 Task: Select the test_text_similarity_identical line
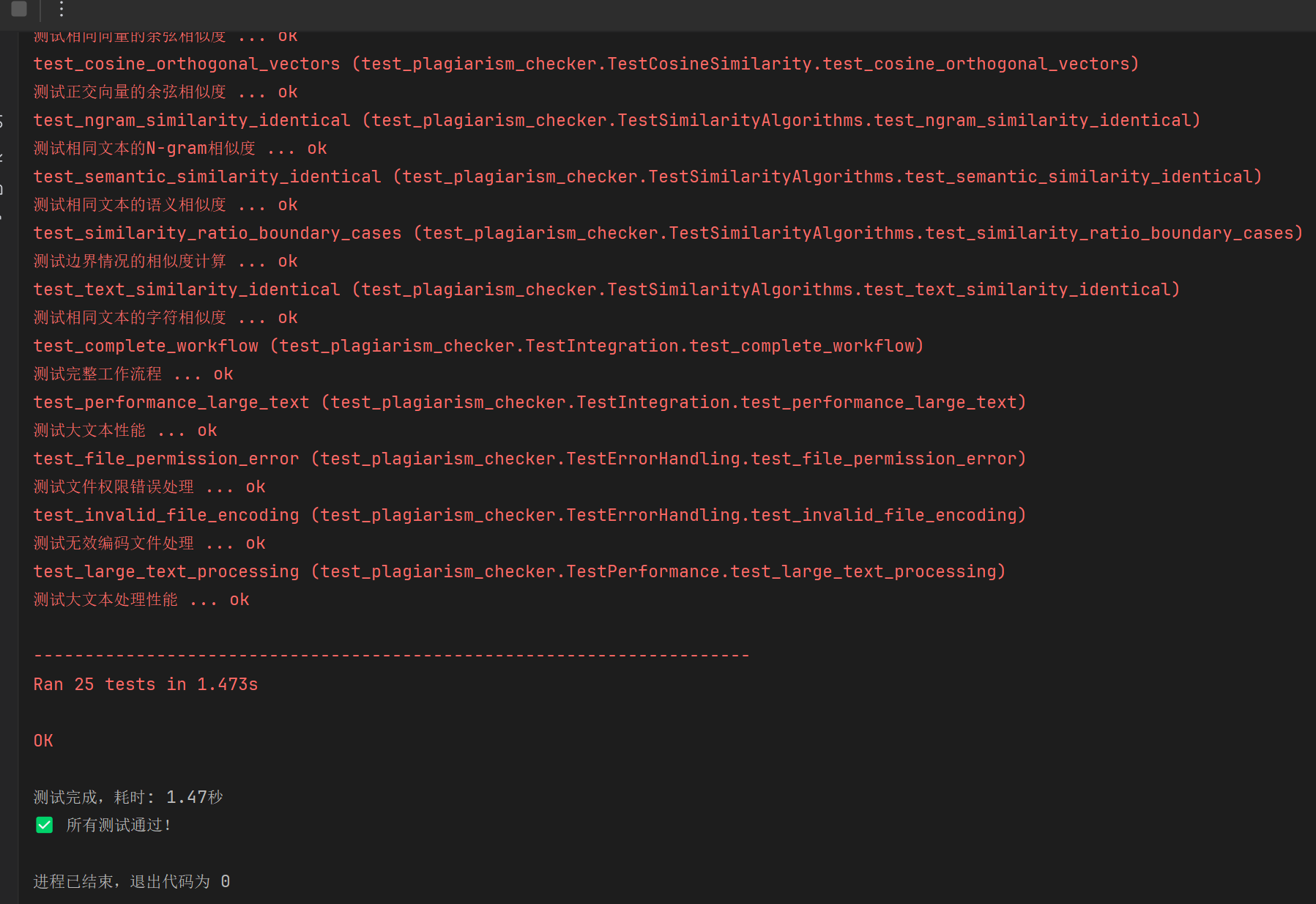606,289
